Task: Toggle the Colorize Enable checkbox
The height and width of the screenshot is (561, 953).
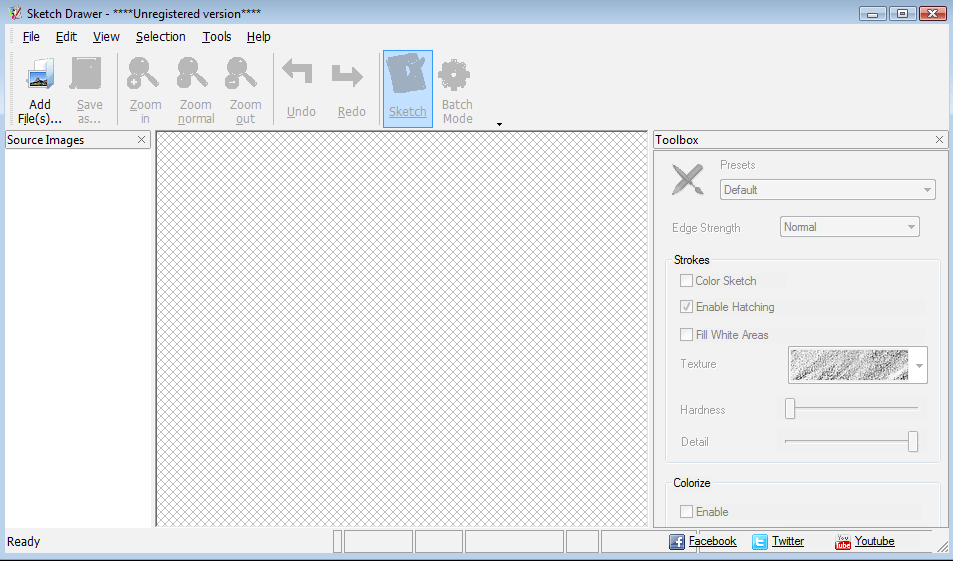Action: point(686,512)
